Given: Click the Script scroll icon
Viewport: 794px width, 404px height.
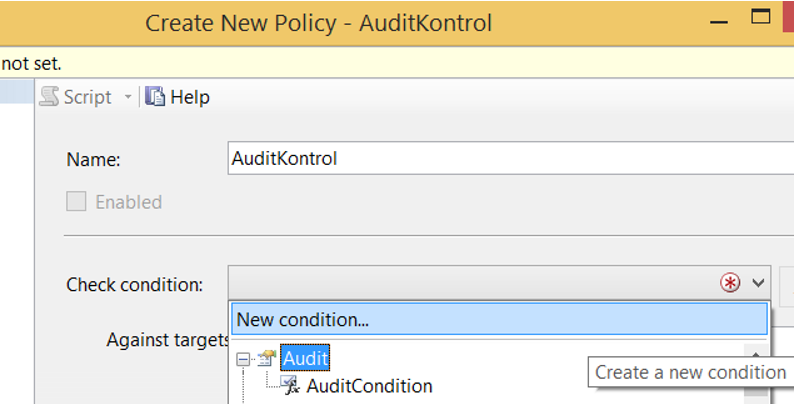Looking at the screenshot, I should 49,96.
